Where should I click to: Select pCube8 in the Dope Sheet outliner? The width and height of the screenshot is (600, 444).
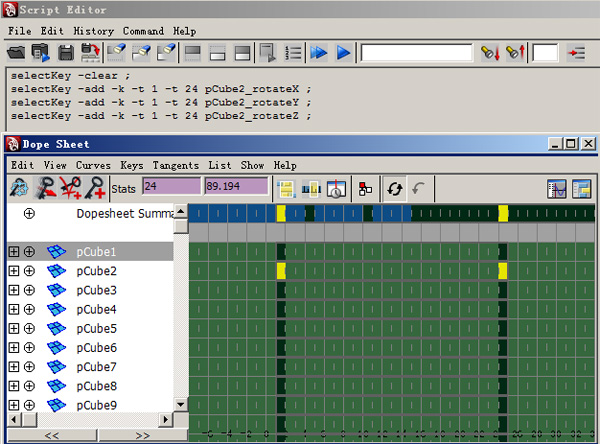click(96, 386)
